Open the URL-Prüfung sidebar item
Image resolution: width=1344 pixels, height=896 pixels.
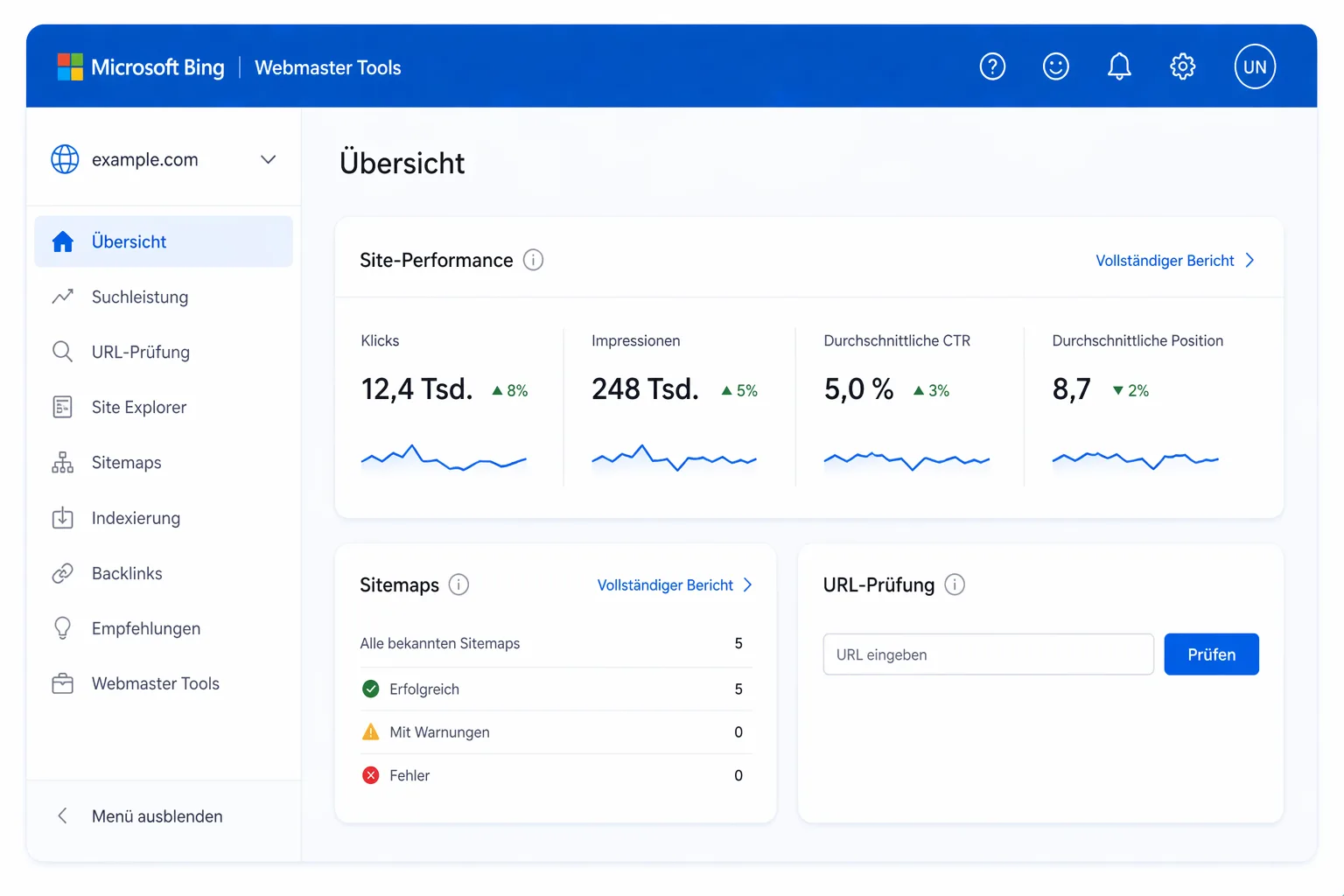tap(164, 352)
